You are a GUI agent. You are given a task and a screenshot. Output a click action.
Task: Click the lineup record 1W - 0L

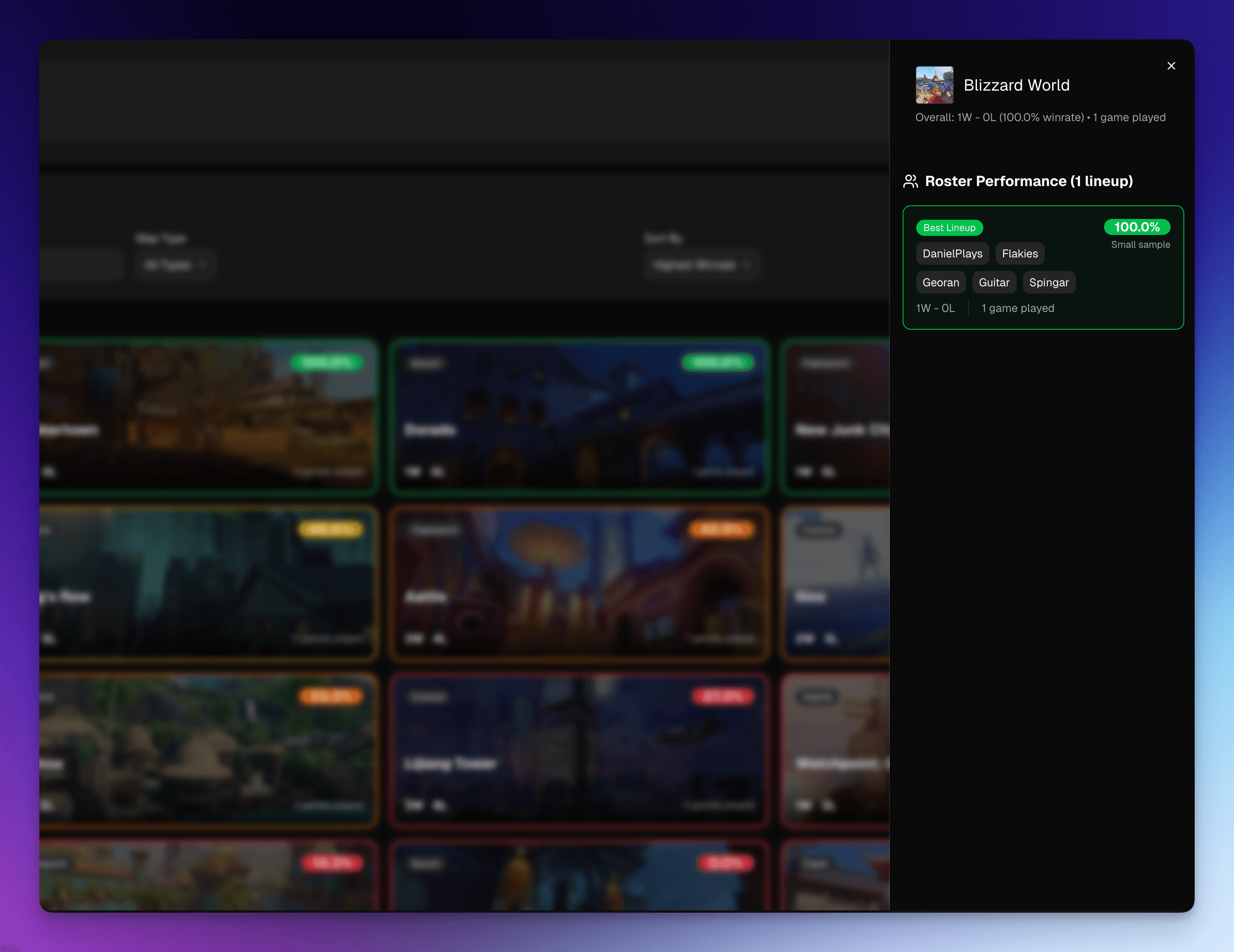[x=935, y=308]
